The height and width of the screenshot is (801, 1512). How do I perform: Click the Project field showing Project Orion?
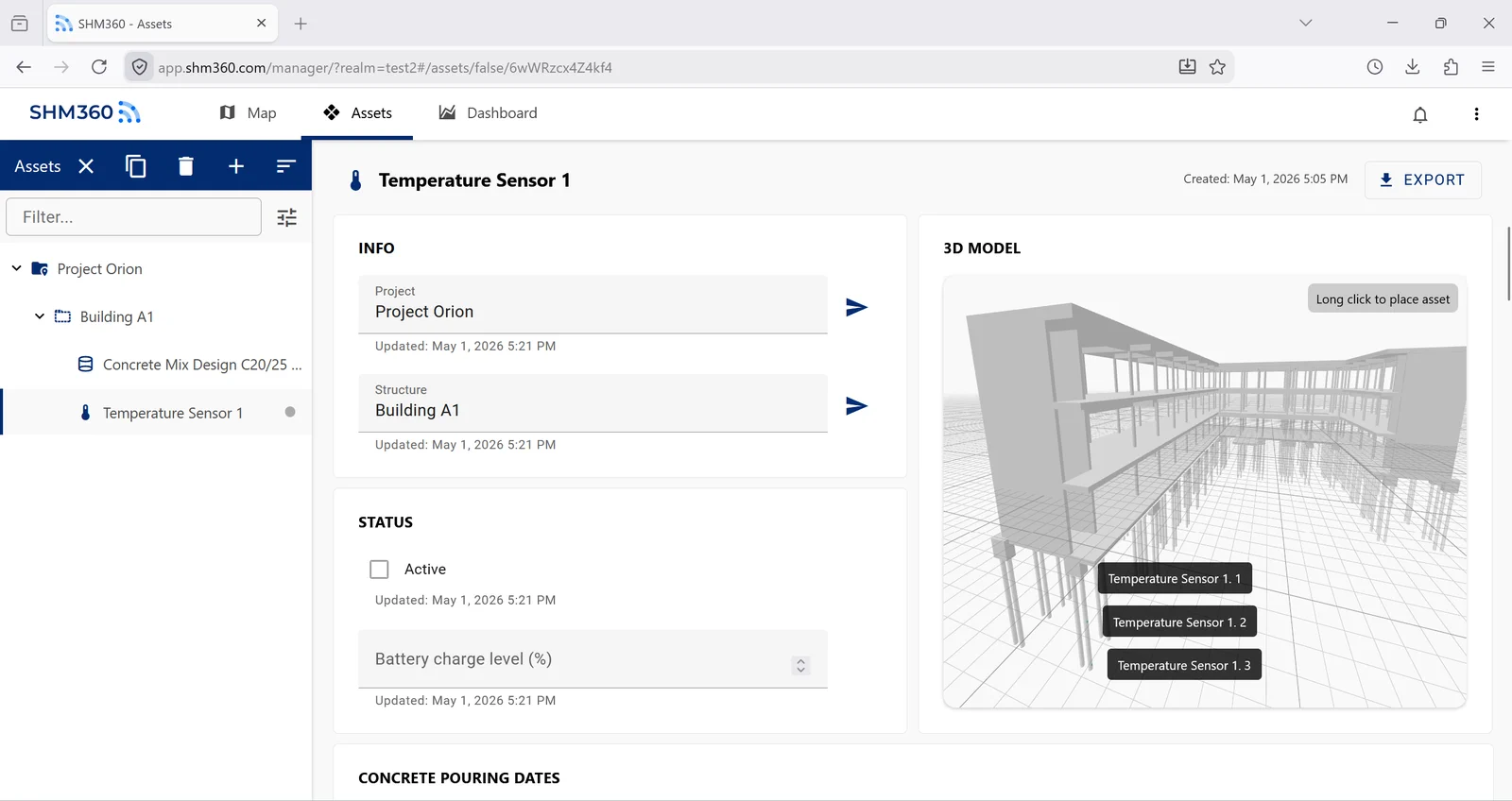[593, 304]
